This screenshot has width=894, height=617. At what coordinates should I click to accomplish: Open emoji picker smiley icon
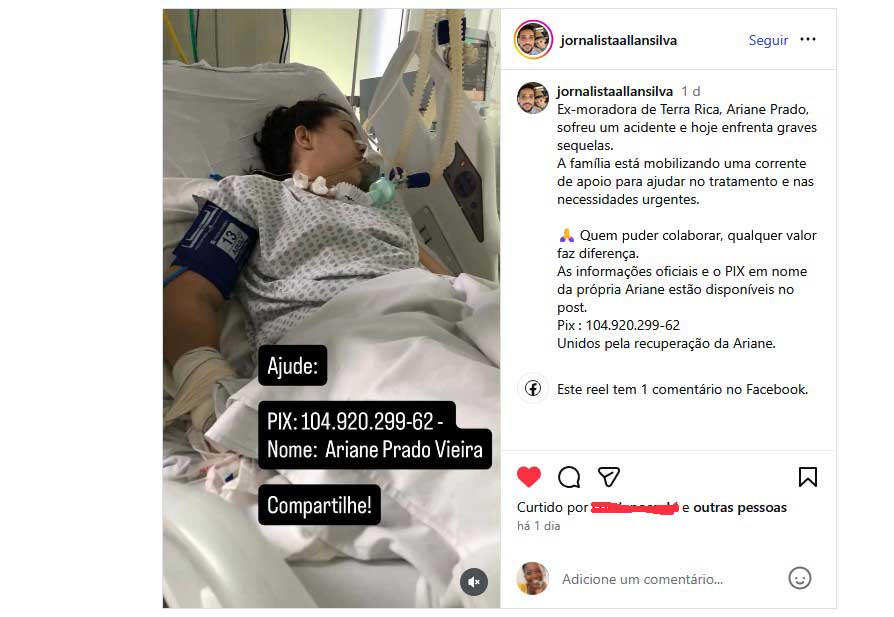[799, 578]
